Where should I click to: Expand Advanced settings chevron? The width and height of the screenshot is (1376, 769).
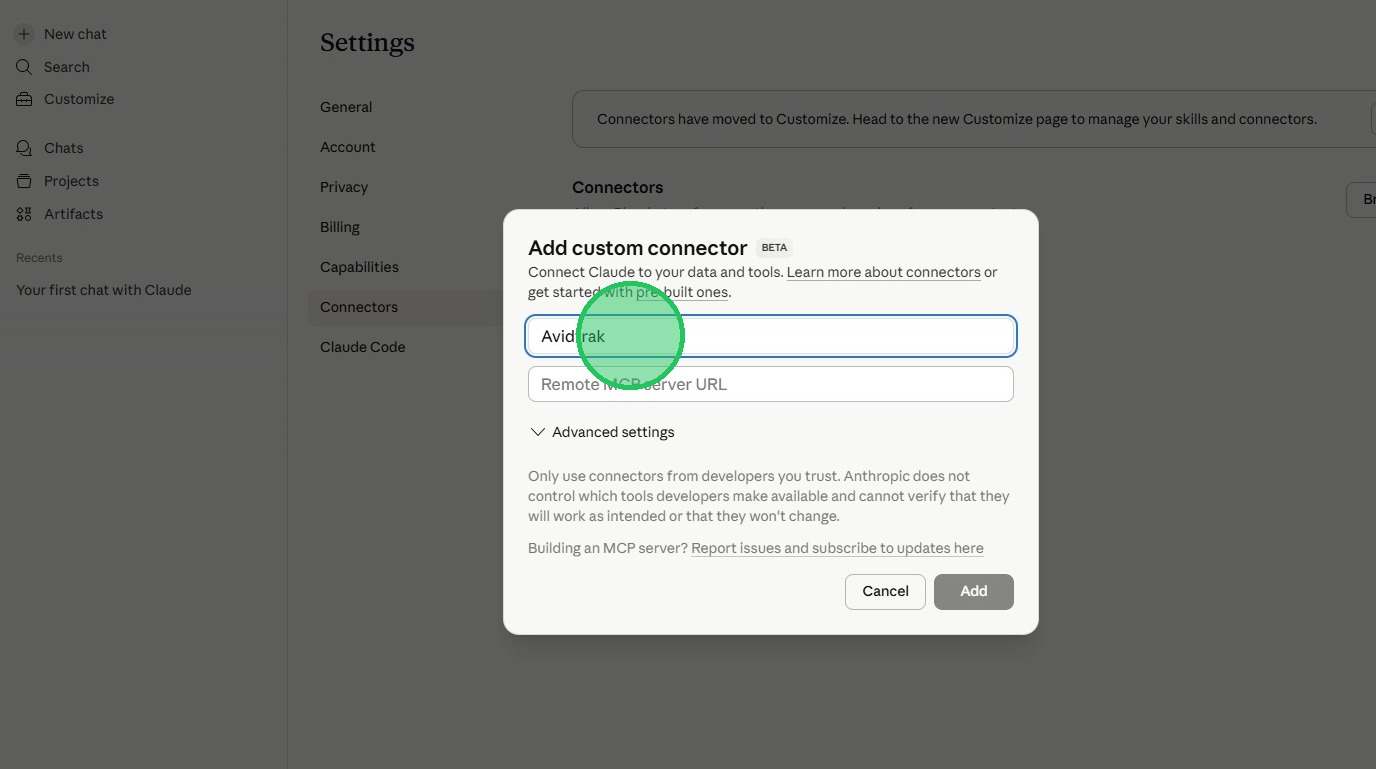538,432
